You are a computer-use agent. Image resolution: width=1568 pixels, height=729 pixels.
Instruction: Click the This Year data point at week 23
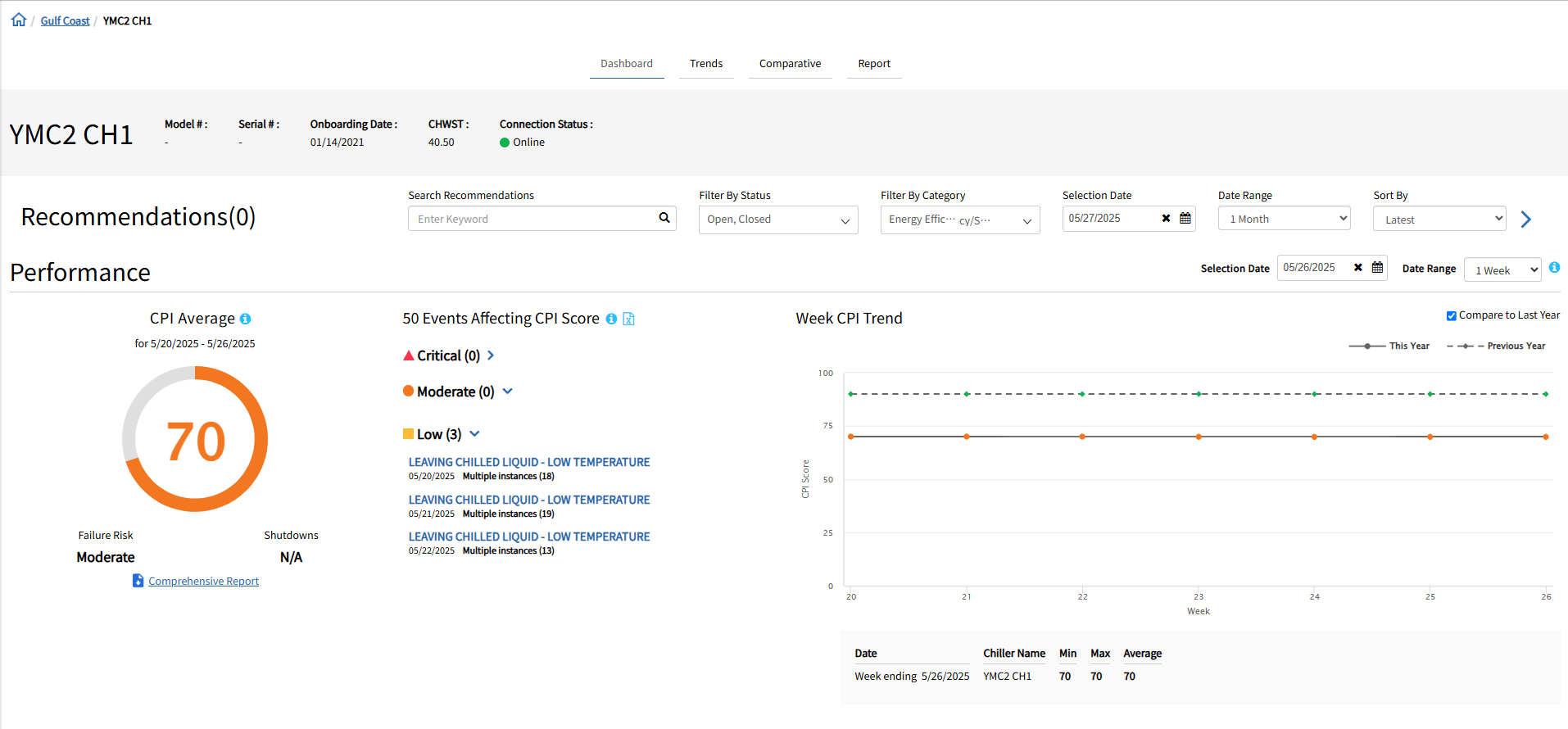click(1199, 437)
